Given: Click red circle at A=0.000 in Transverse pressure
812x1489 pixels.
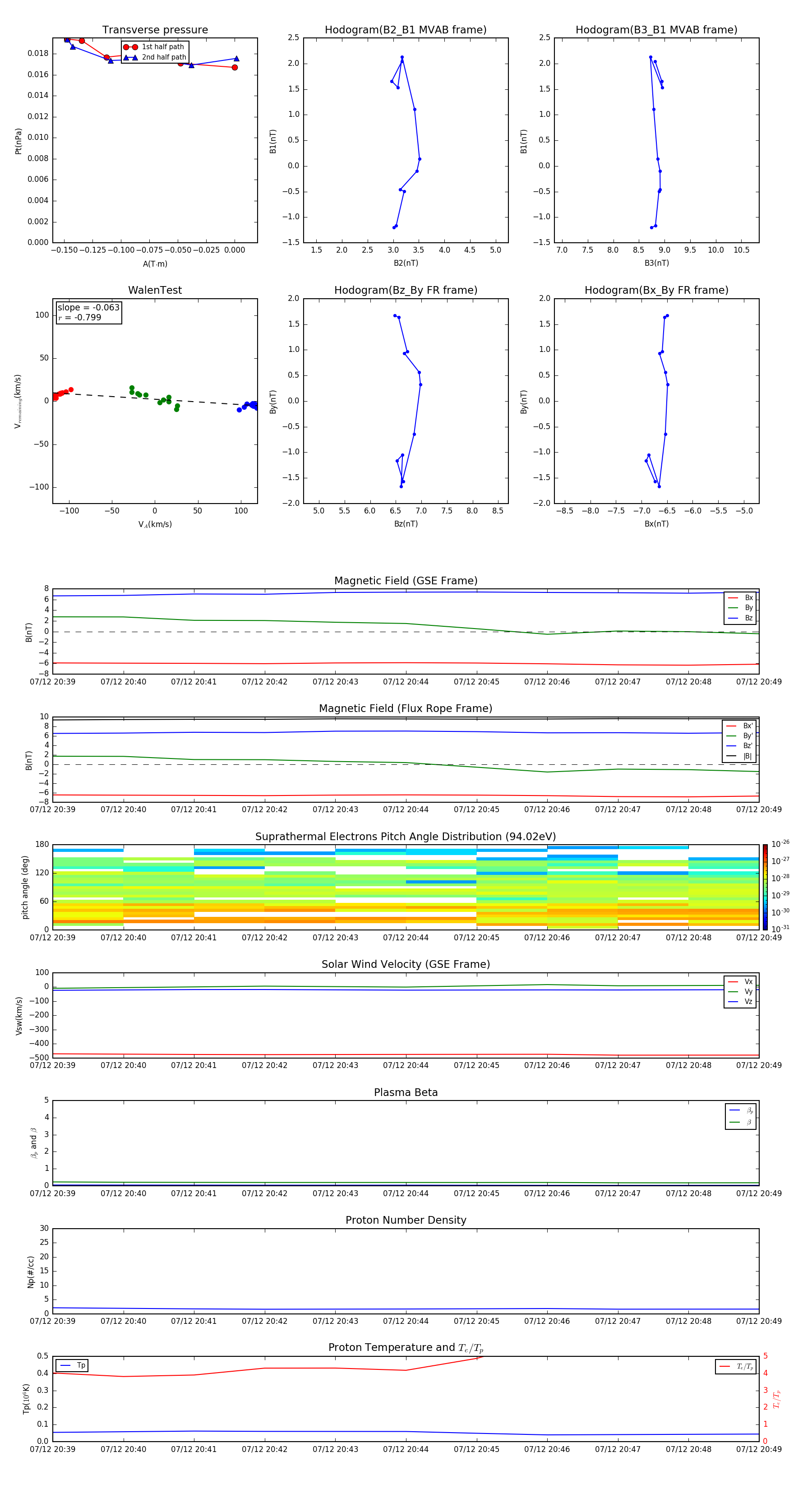Looking at the screenshot, I should pyautogui.click(x=235, y=68).
